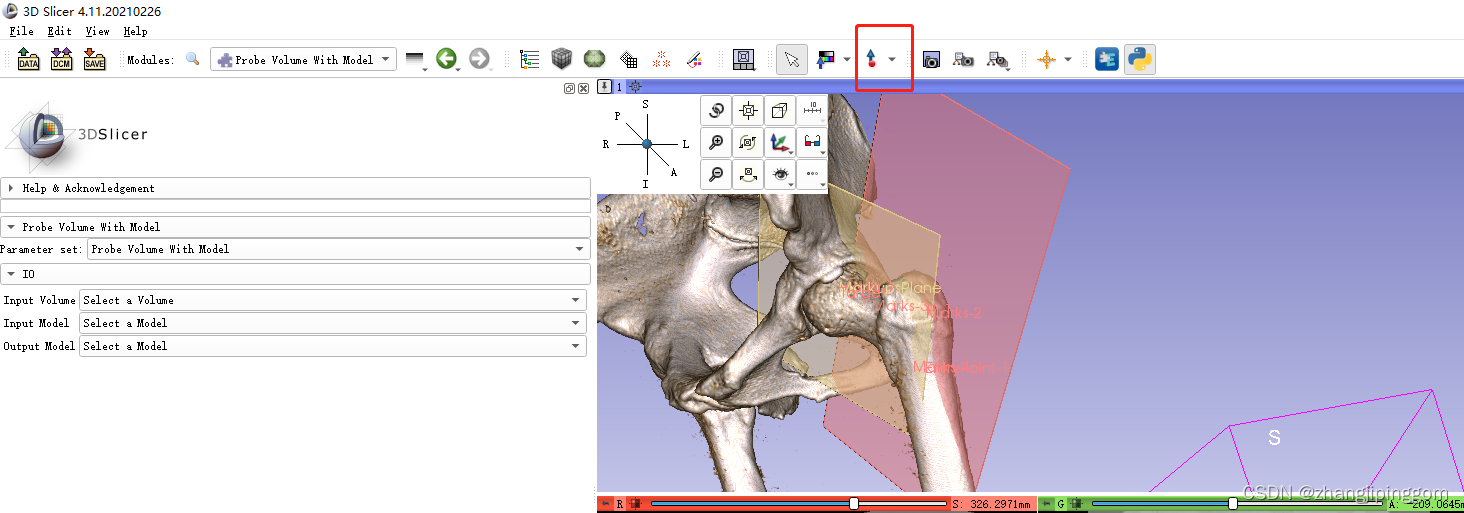Open the scene views restore icon
The height and width of the screenshot is (513, 1464).
[x=997, y=60]
